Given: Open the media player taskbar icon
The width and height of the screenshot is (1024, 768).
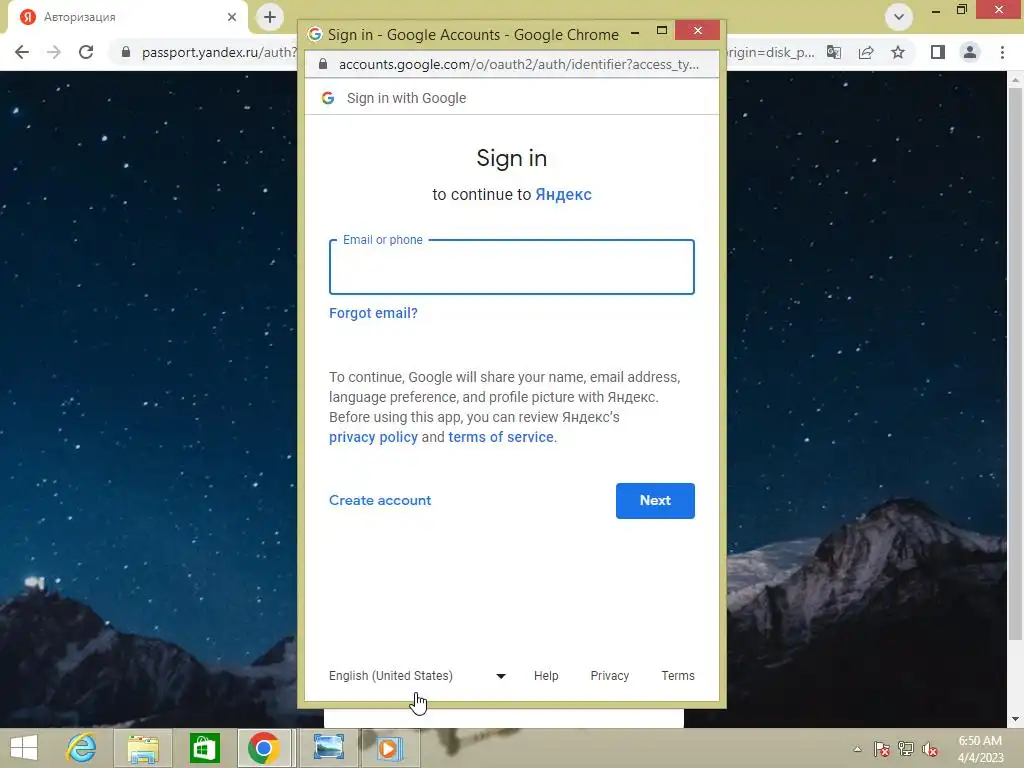Looking at the screenshot, I should click(389, 748).
